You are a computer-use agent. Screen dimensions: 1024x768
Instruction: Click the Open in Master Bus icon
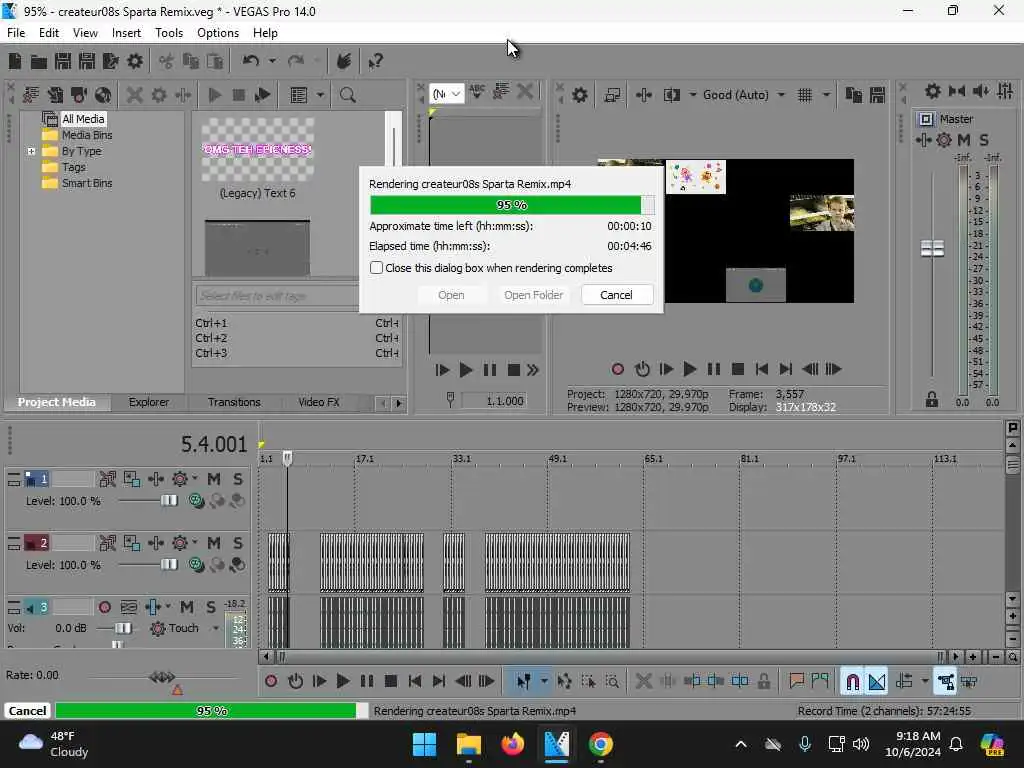point(925,120)
